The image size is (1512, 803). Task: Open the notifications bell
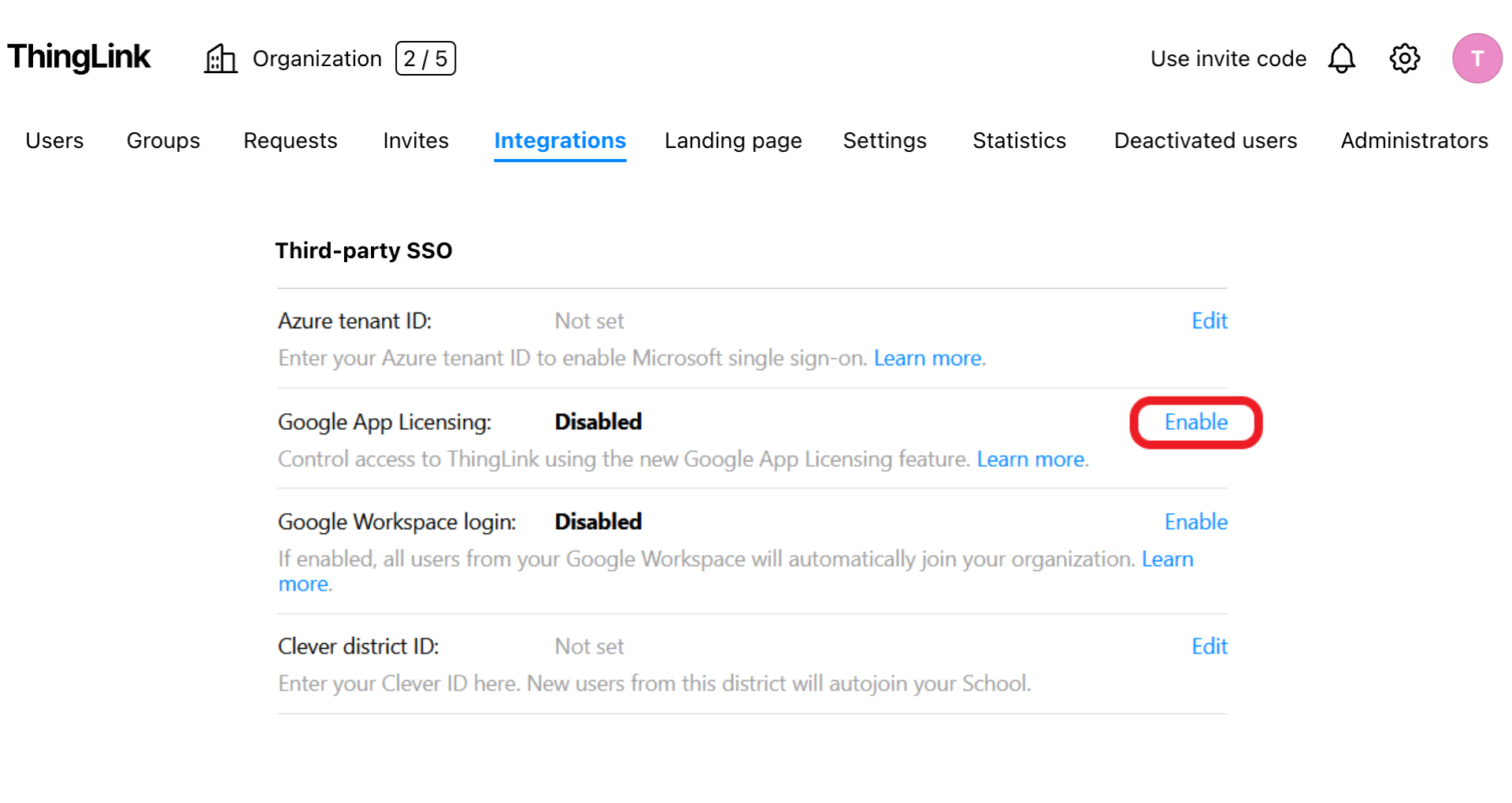click(x=1341, y=58)
